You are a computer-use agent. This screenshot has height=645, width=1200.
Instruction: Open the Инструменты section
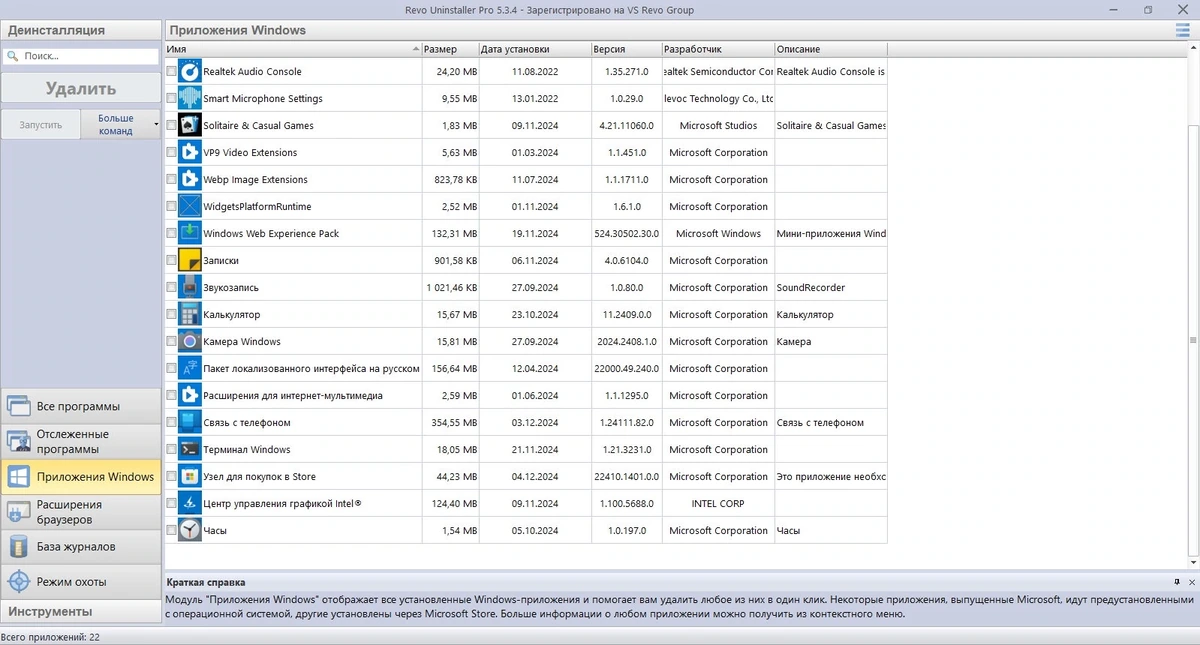point(81,611)
